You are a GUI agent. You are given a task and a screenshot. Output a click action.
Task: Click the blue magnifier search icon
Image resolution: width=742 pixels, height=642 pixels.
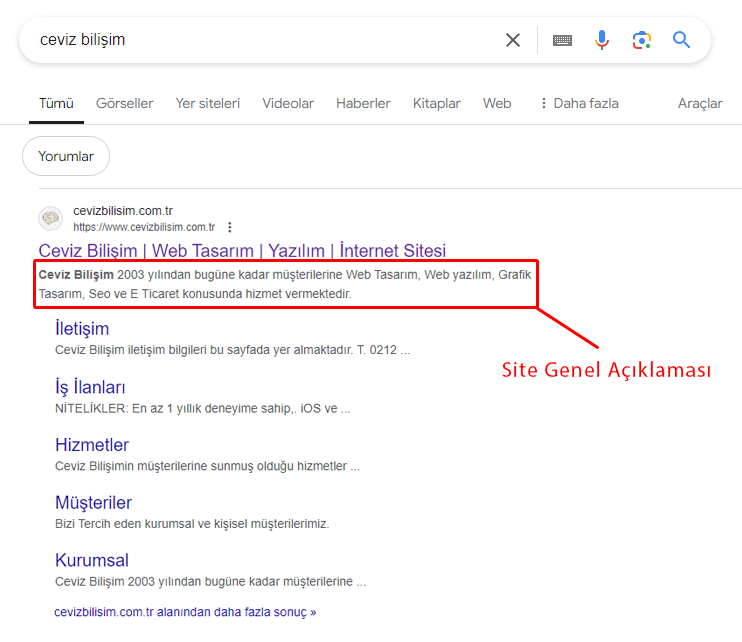pos(681,40)
